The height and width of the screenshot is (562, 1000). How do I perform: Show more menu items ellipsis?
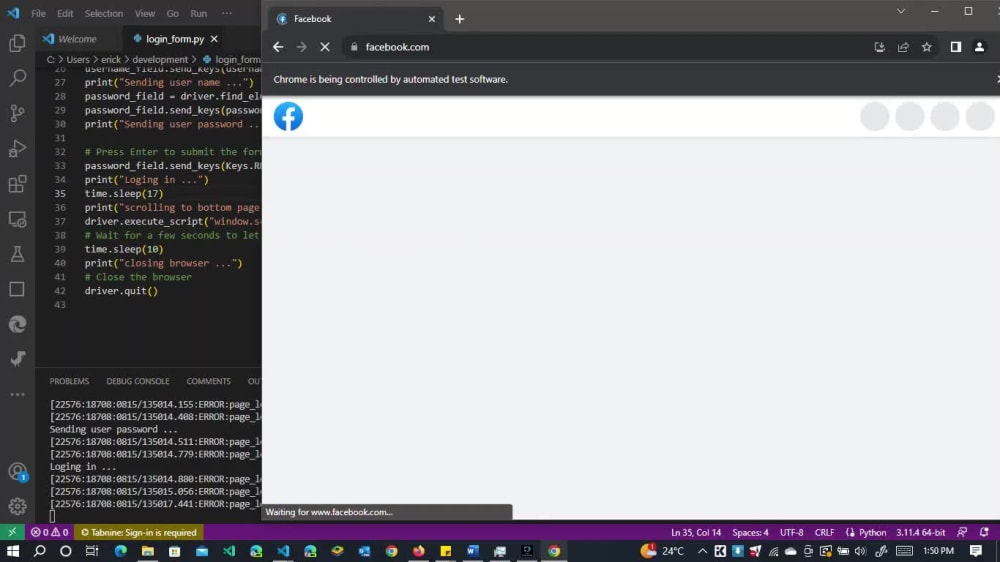click(x=227, y=13)
